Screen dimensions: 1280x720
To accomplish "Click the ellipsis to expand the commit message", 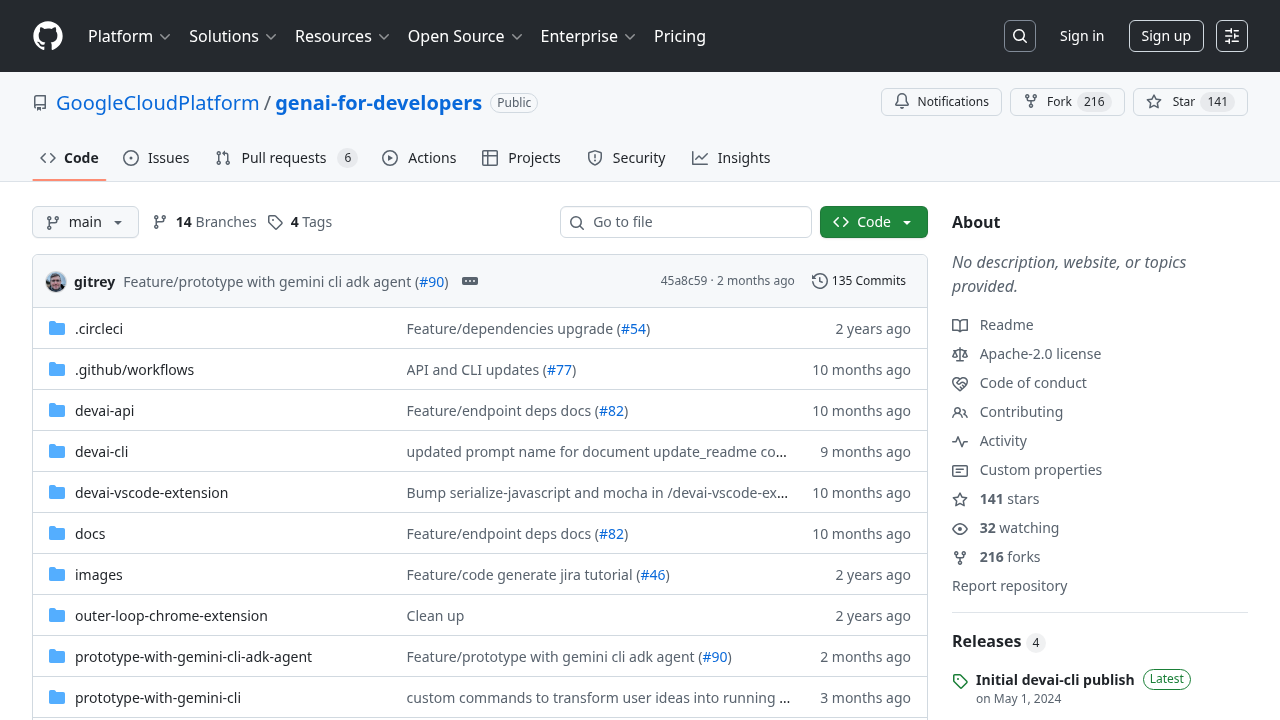I will point(470,281).
